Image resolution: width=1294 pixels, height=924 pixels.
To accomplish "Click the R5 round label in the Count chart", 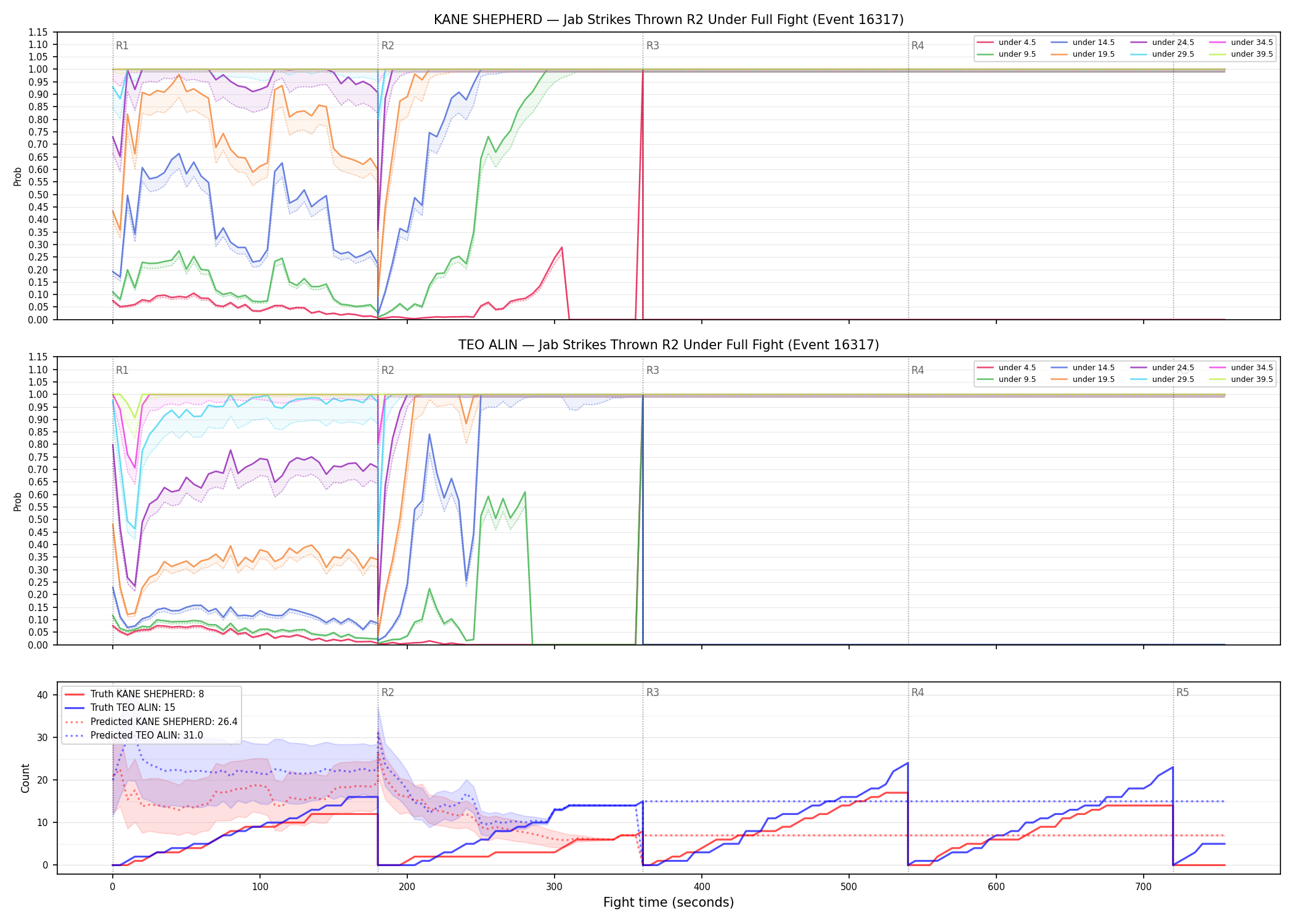I will 1182,692.
